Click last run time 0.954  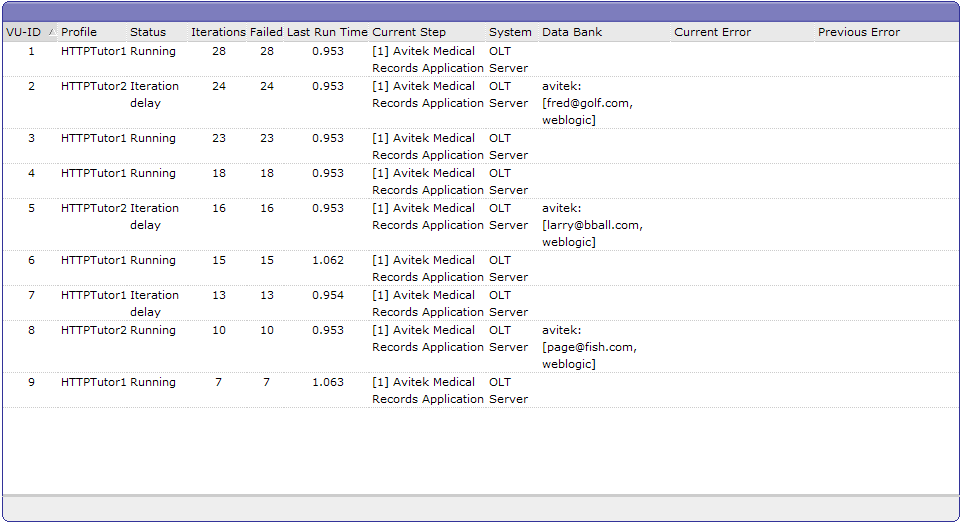(328, 295)
